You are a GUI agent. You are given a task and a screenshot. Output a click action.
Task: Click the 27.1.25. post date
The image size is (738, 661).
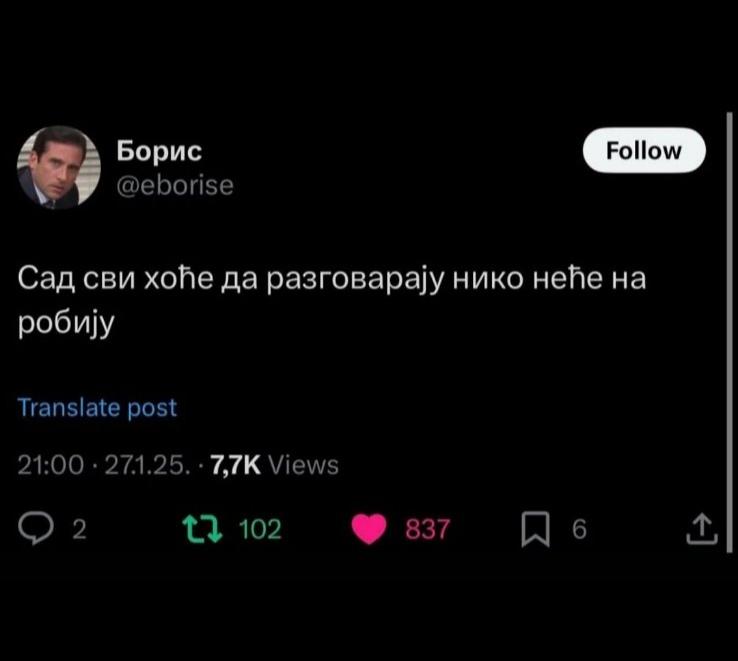click(x=147, y=465)
